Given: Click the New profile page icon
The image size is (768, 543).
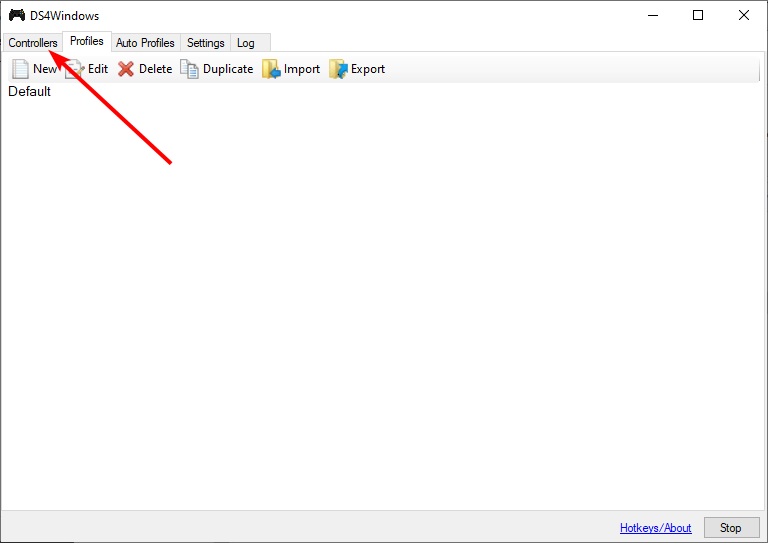Looking at the screenshot, I should point(20,69).
